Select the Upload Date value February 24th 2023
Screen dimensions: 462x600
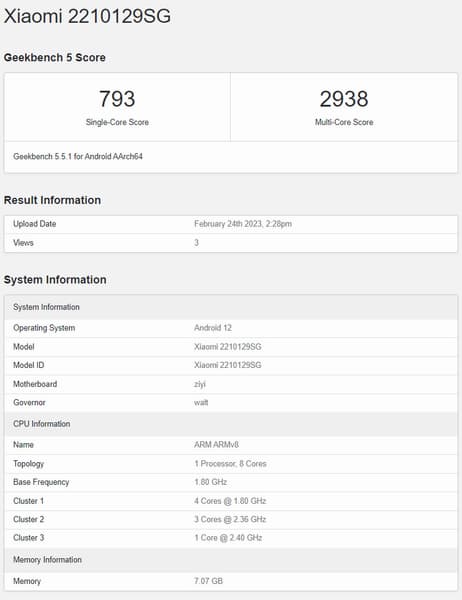click(x=243, y=224)
